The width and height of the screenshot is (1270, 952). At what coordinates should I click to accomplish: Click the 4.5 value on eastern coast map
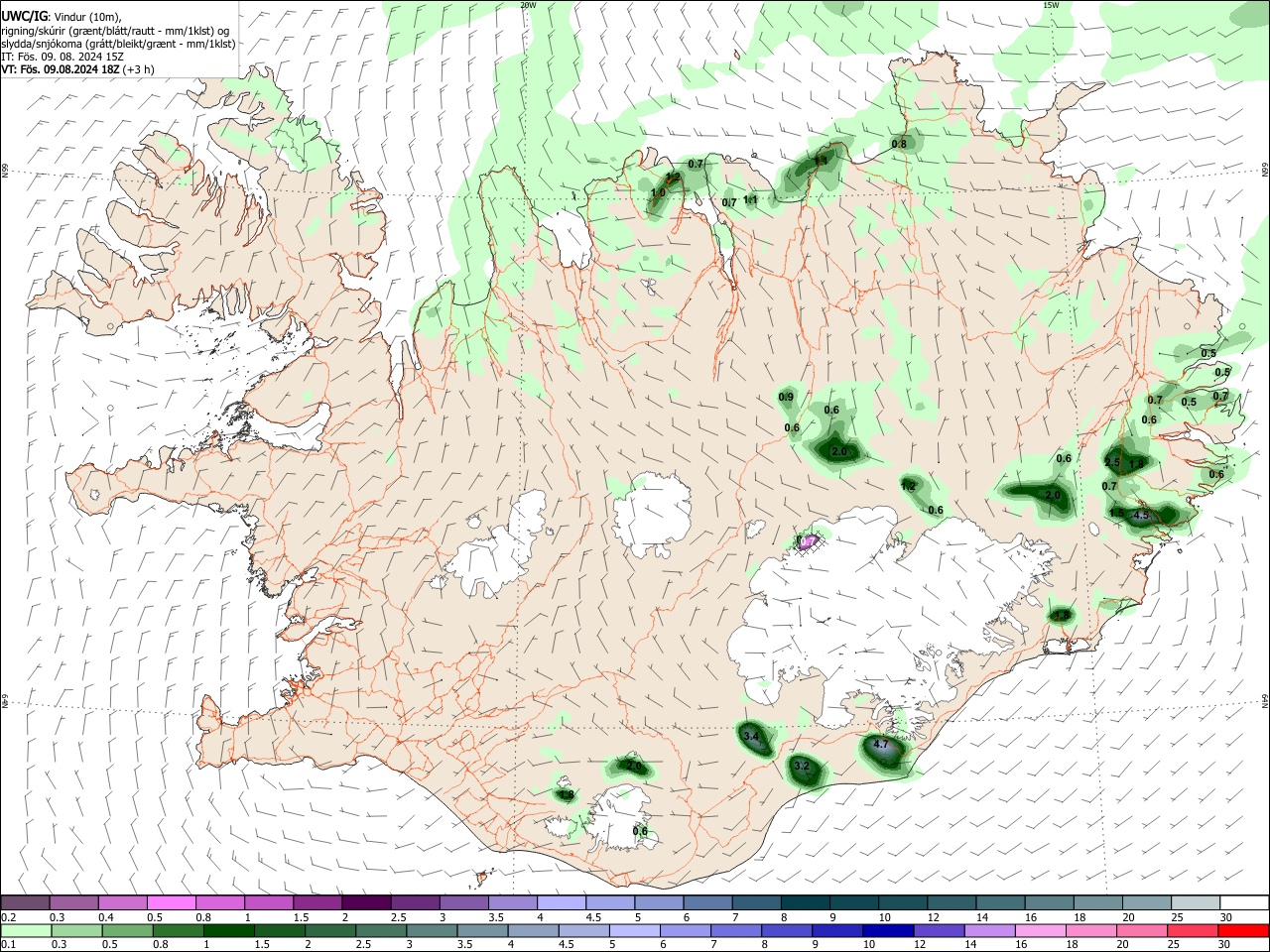(x=1141, y=515)
